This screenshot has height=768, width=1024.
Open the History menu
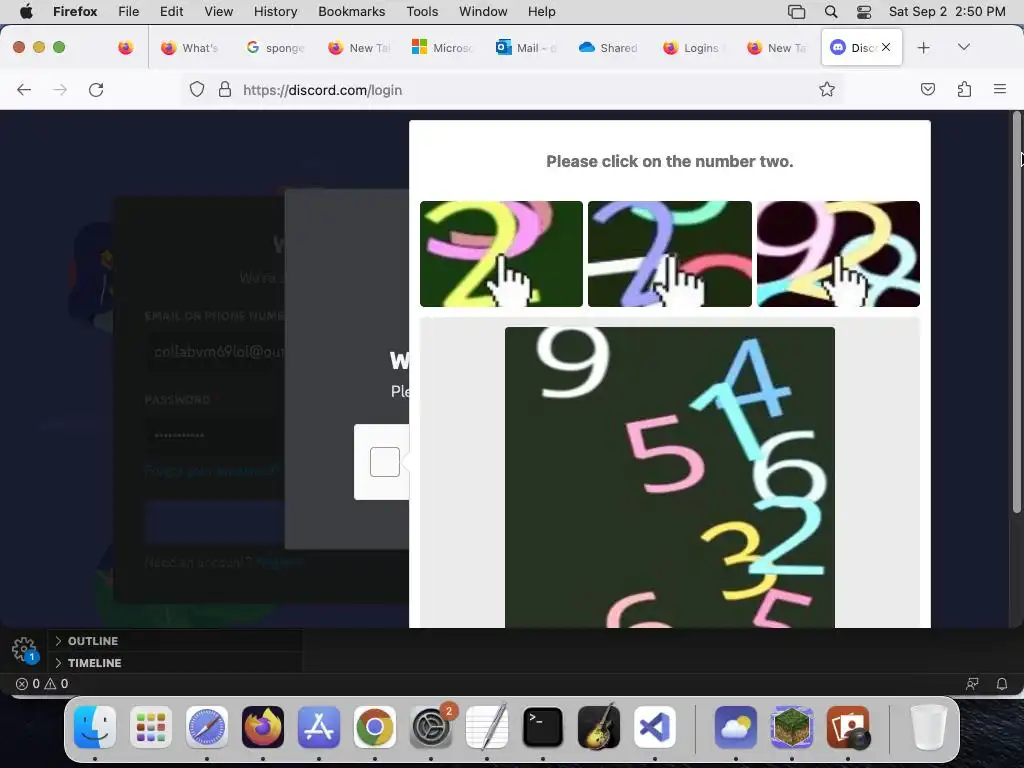tap(275, 11)
